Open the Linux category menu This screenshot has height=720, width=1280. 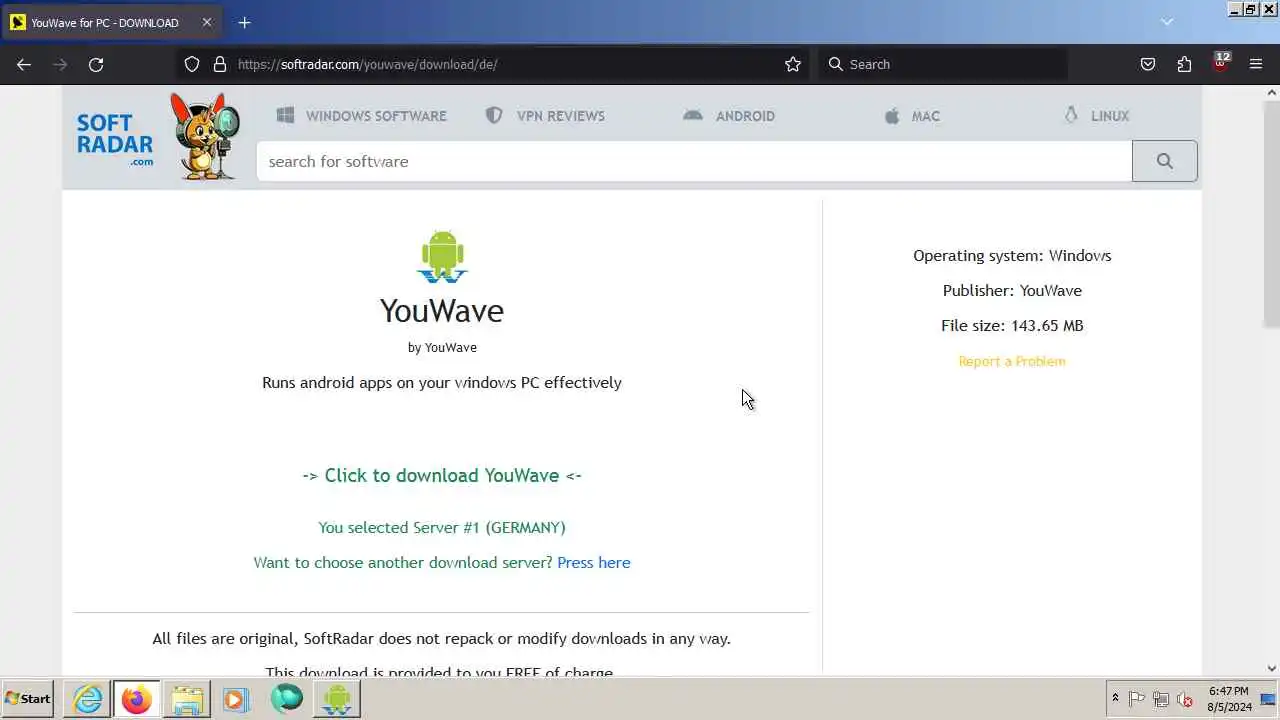(x=1096, y=116)
